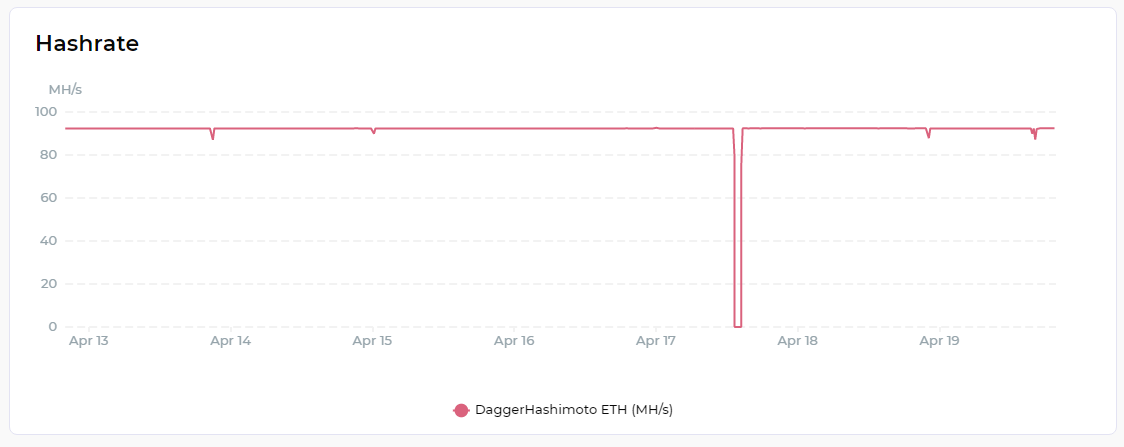Select the Apr 16 date label
Image resolution: width=1124 pixels, height=447 pixels.
(514, 341)
